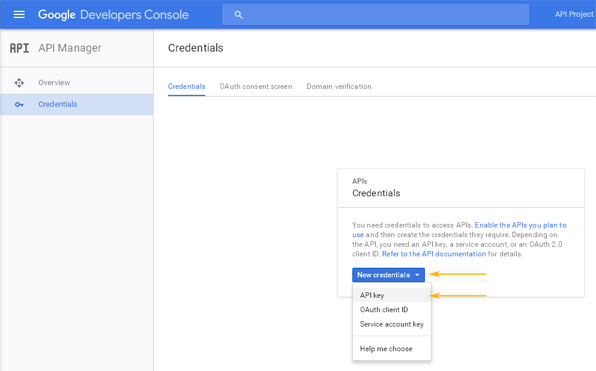Click the API Manager logo

[19, 48]
